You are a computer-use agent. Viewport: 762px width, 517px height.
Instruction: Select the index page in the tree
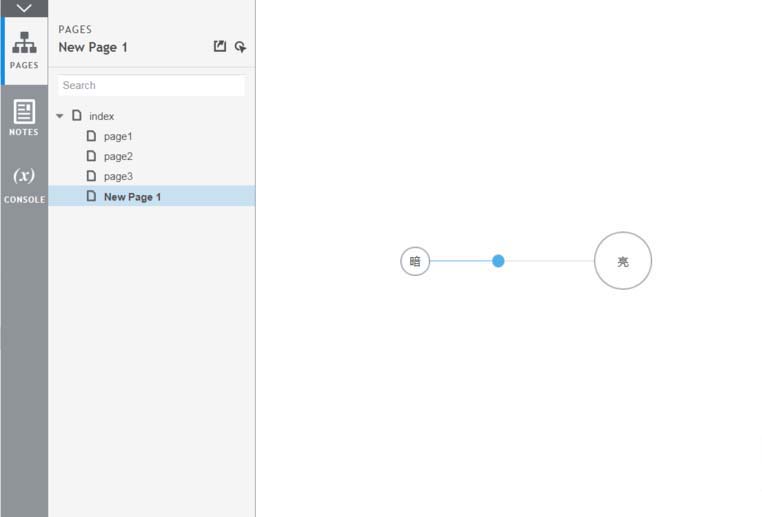coord(101,116)
